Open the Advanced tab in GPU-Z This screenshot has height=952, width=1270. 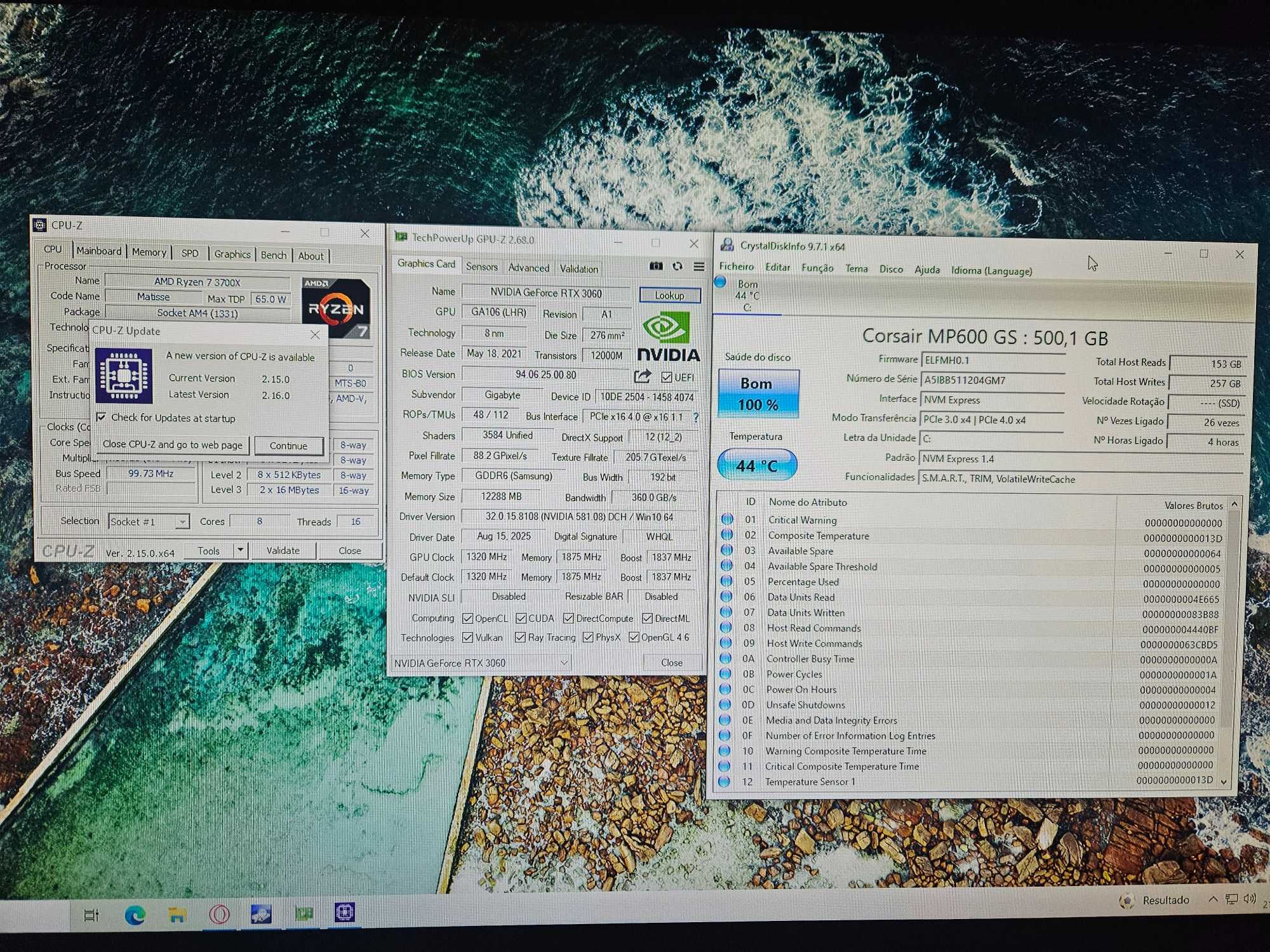[x=529, y=268]
